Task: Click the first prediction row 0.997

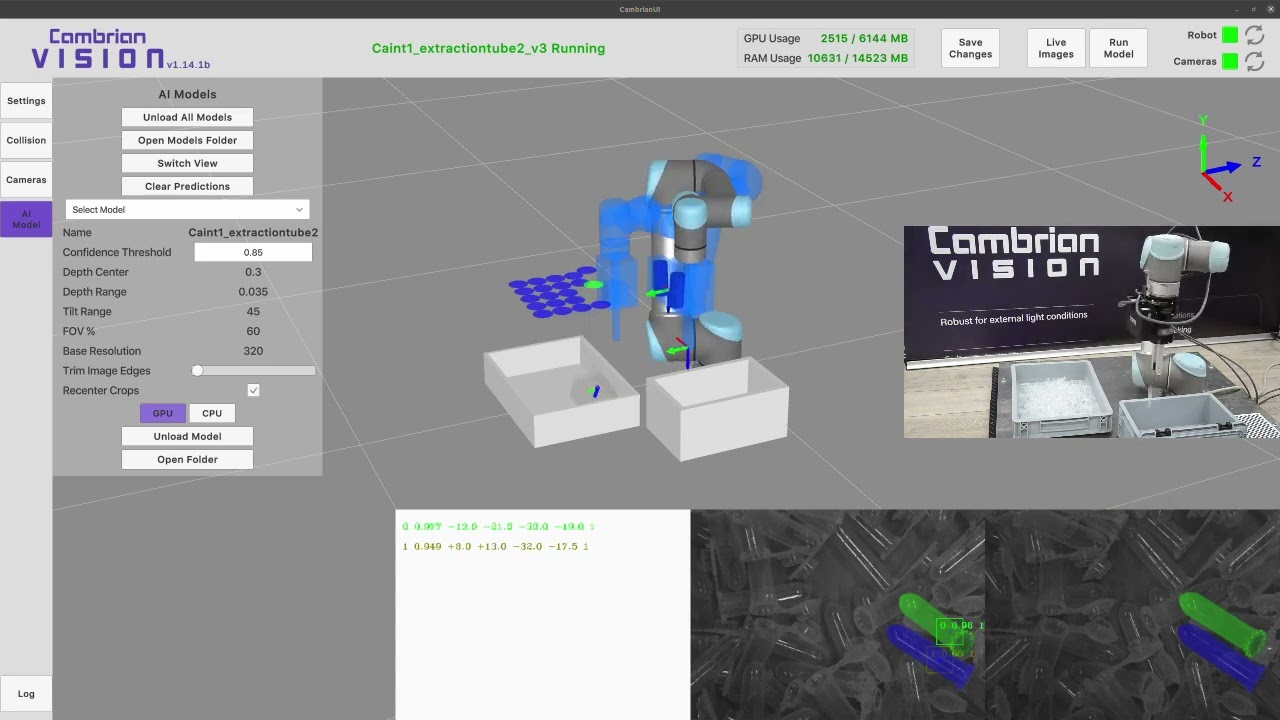Action: coord(498,526)
